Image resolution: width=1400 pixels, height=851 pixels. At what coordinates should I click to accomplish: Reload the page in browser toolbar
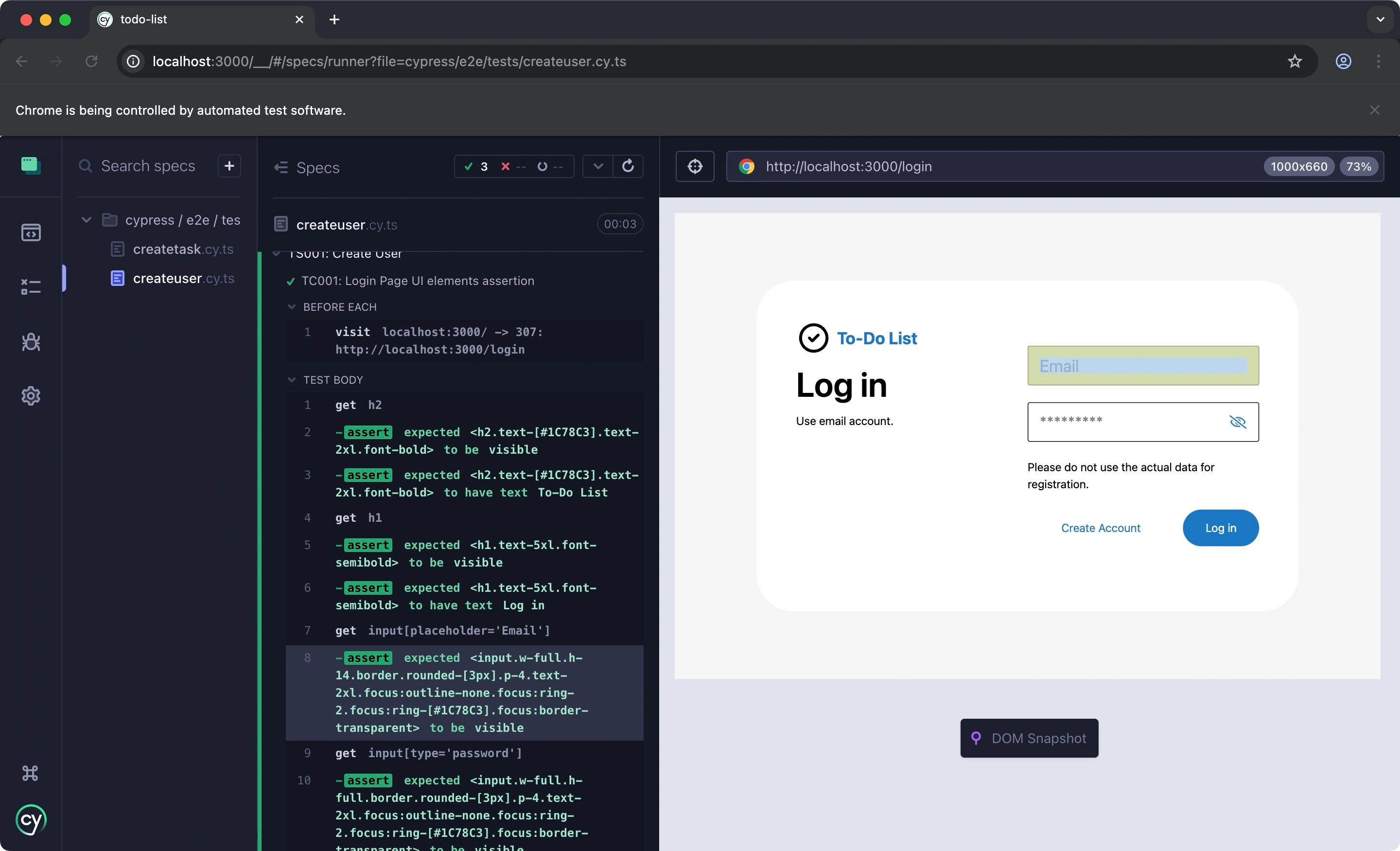(x=91, y=61)
